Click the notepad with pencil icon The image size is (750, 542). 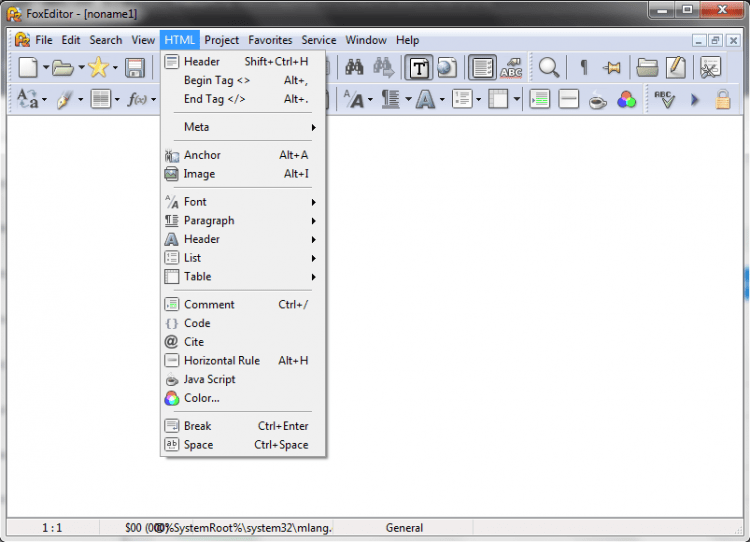676,67
